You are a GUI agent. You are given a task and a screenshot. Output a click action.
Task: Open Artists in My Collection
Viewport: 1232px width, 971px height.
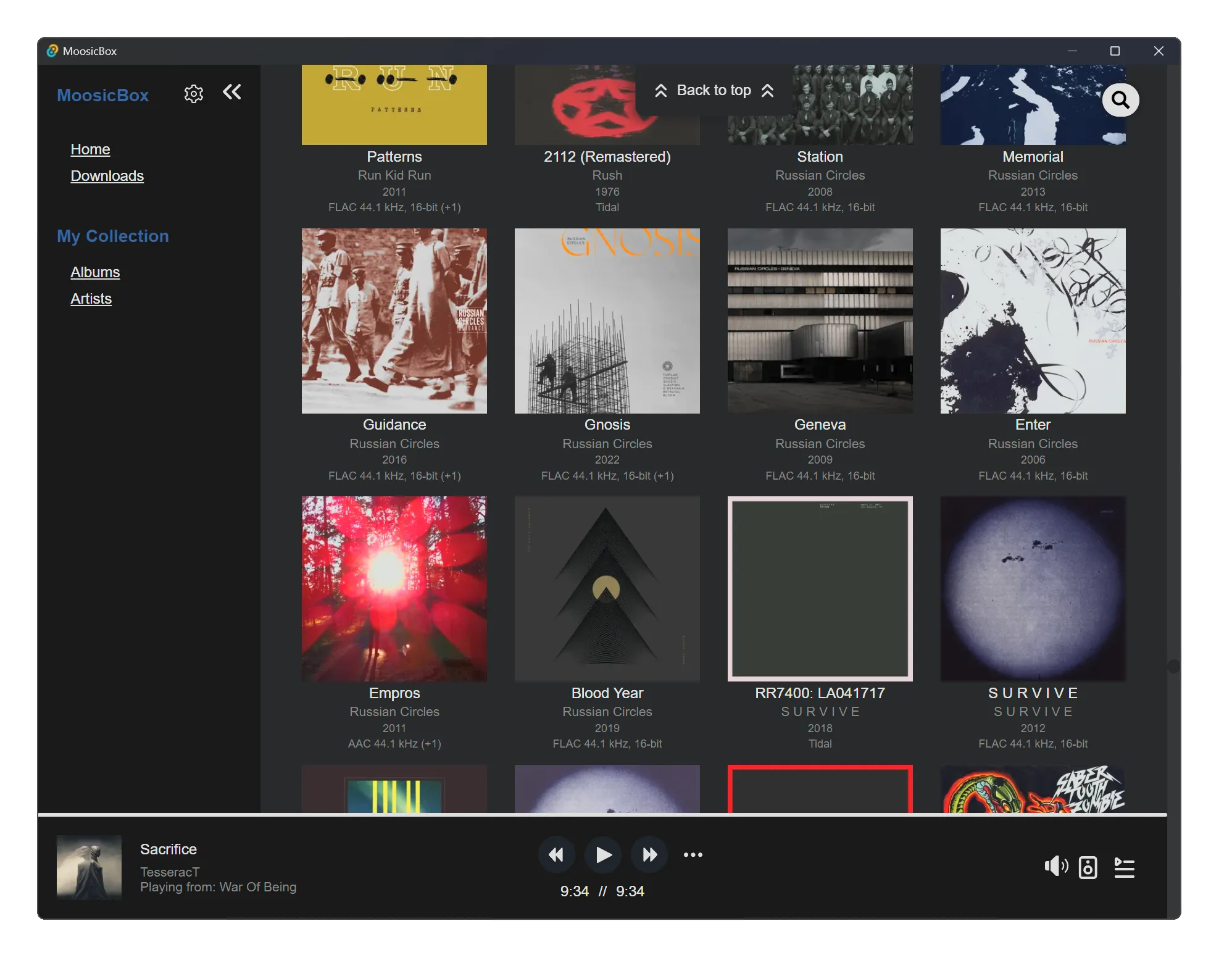point(91,299)
